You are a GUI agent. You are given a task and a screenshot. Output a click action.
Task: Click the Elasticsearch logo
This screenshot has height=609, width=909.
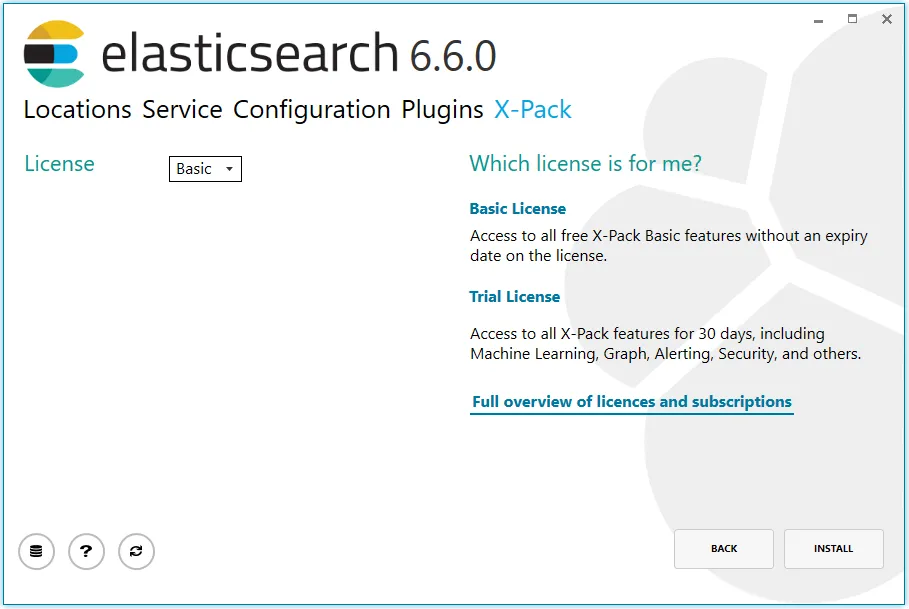[x=54, y=54]
